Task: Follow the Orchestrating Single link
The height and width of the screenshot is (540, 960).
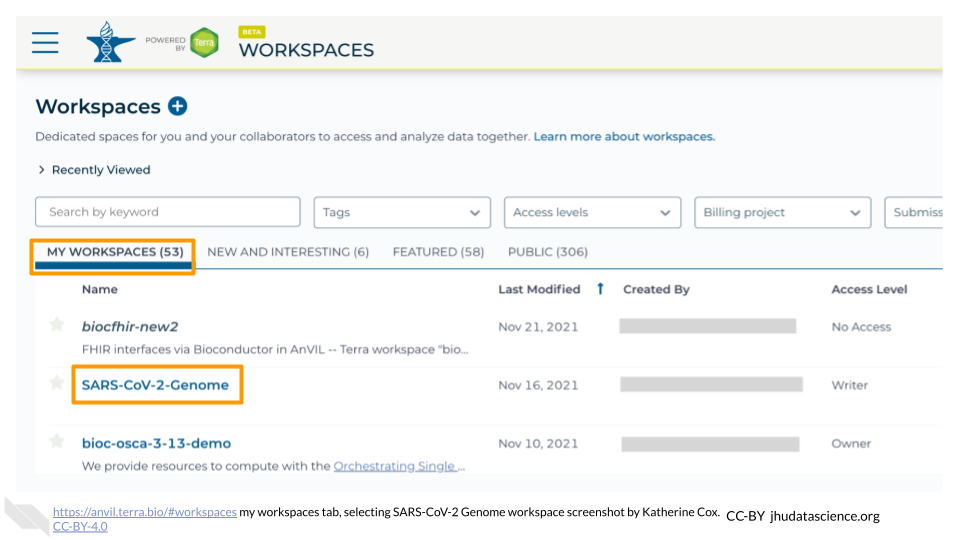Action: click(x=396, y=466)
